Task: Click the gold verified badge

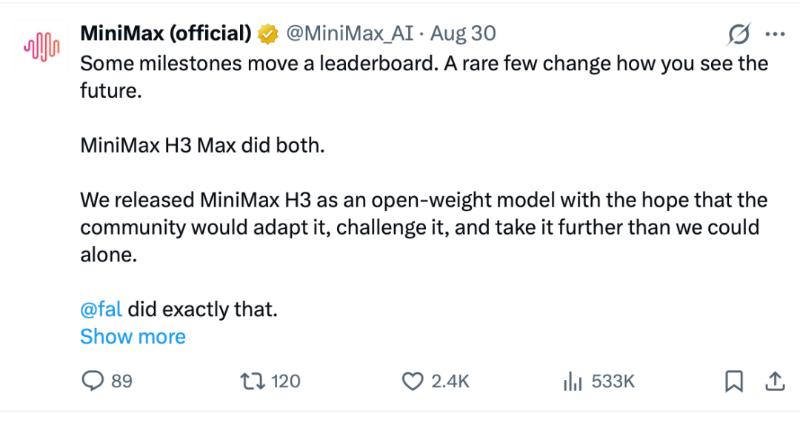Action: pos(268,34)
